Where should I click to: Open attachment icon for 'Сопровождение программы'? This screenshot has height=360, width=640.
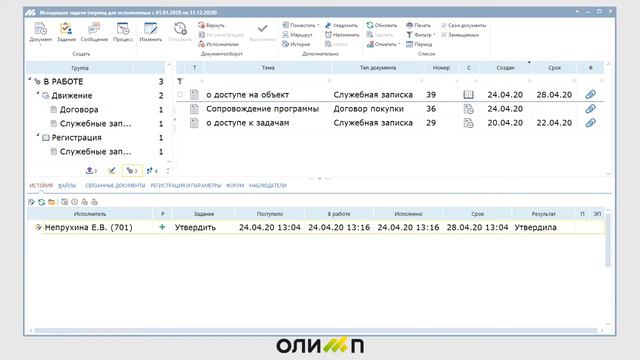[590, 109]
